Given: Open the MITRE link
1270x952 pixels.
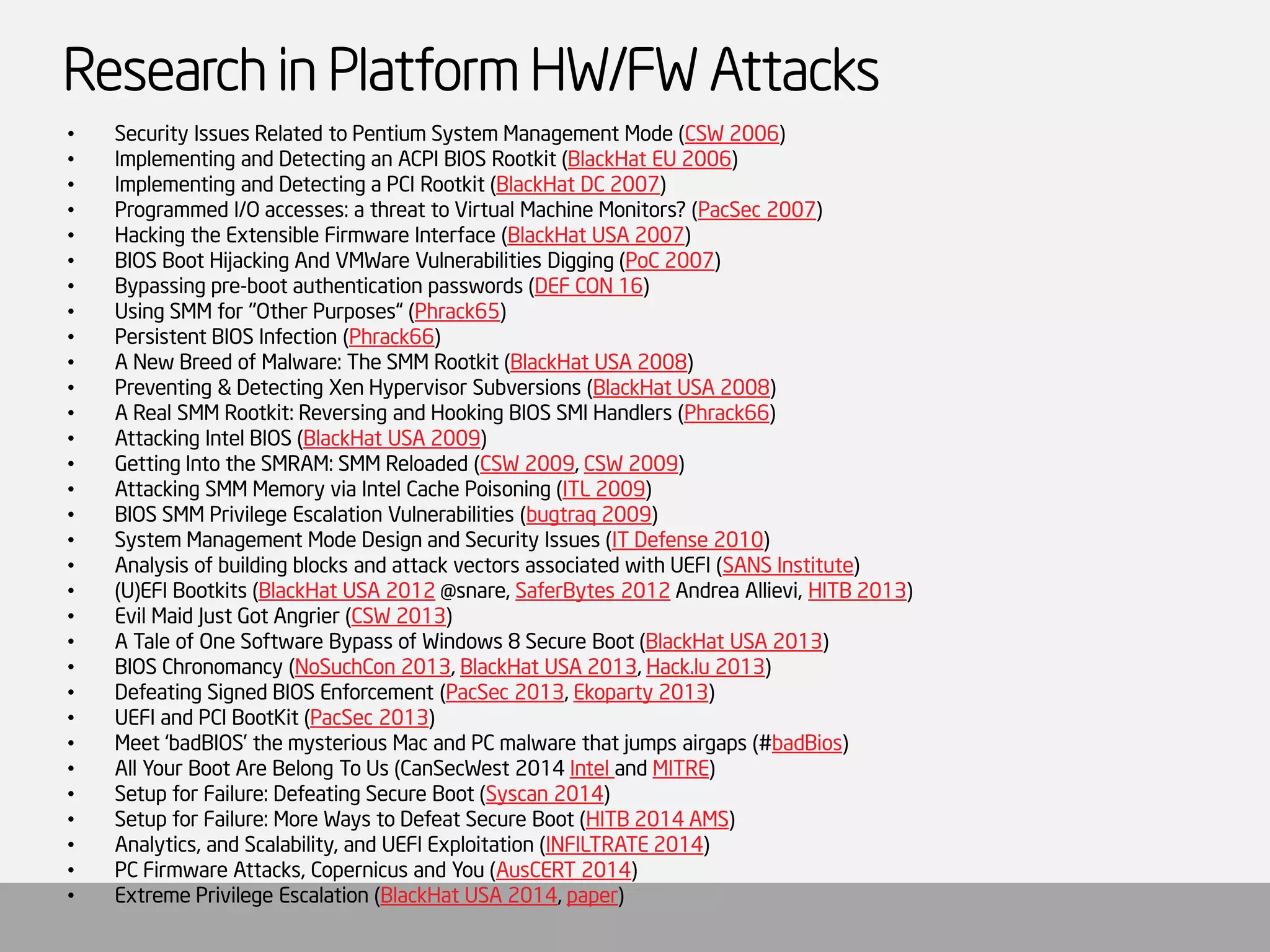Looking at the screenshot, I should click(681, 769).
